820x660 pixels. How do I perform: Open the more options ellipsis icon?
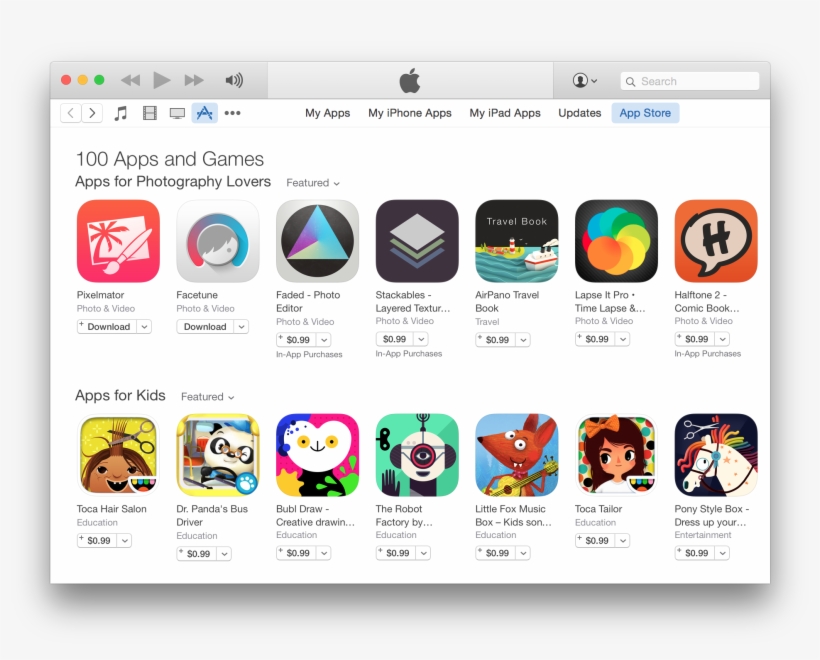232,113
